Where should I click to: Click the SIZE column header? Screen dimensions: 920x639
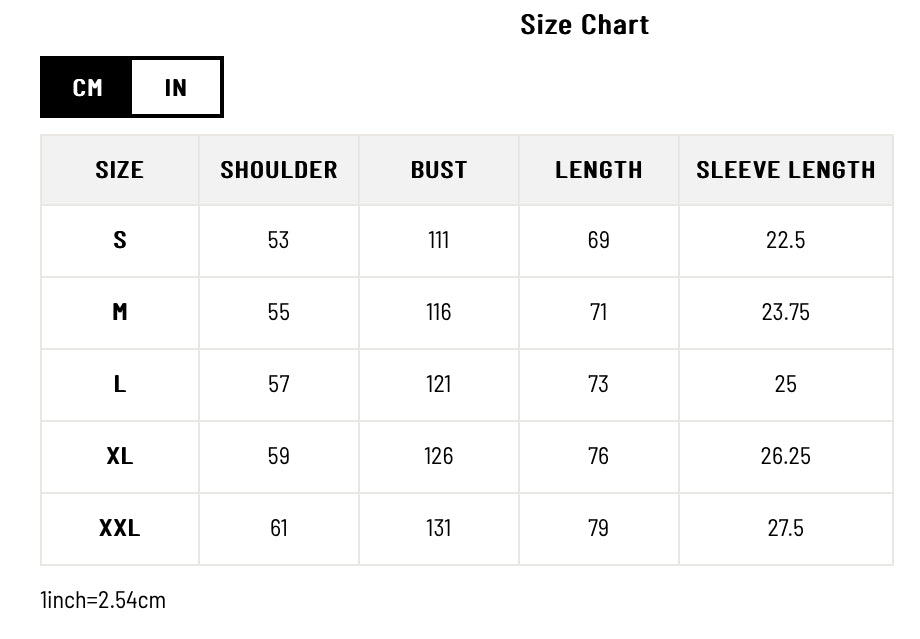[x=120, y=170]
